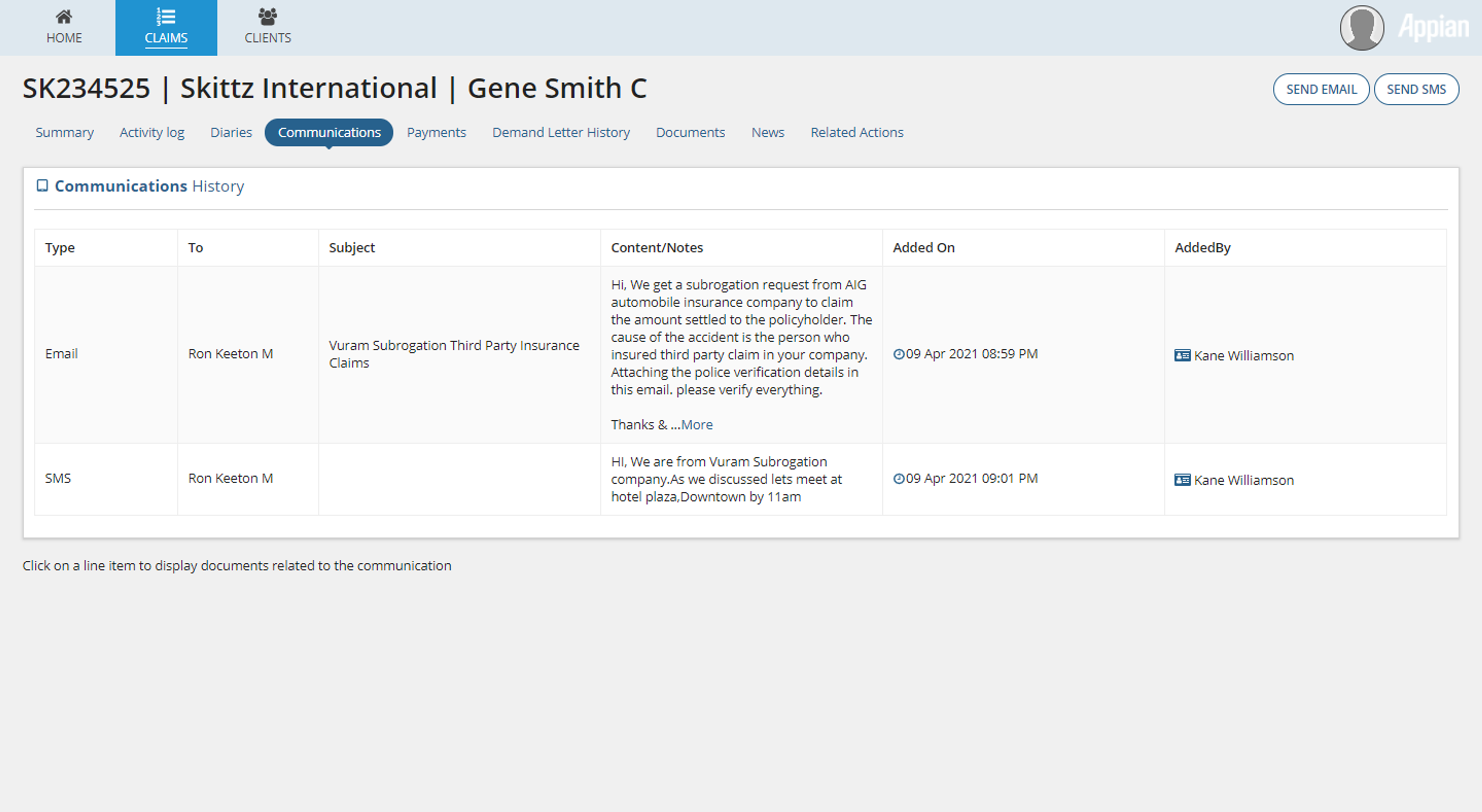1482x812 pixels.
Task: Click Kane Williamson in the Email row
Action: tap(1243, 356)
